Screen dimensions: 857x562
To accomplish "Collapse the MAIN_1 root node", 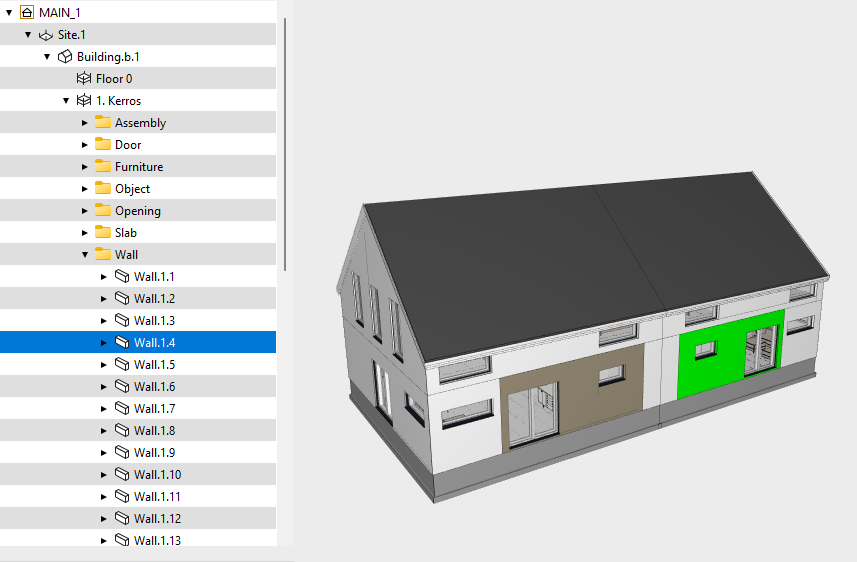I will coord(9,13).
